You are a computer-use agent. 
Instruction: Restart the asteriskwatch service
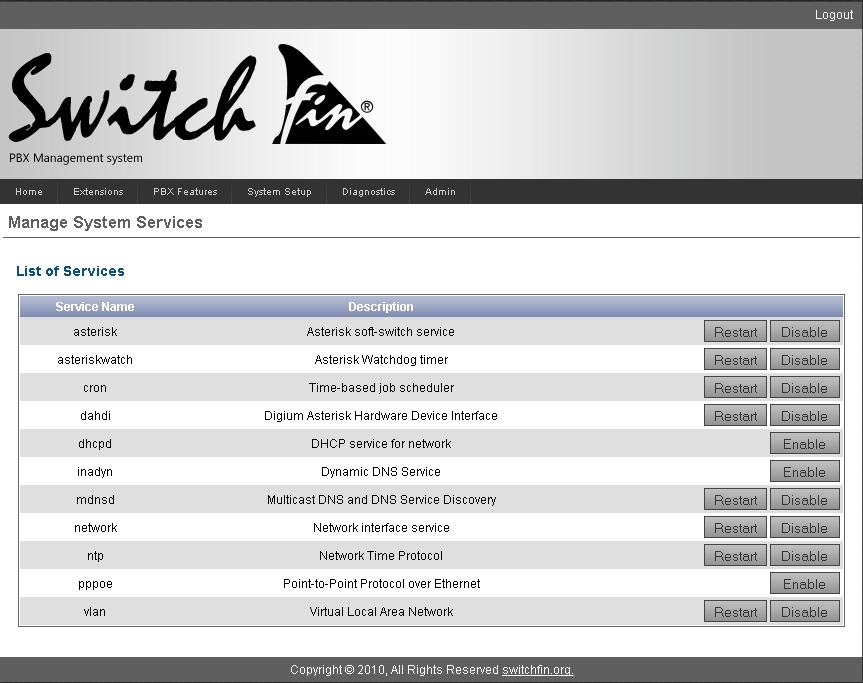735,360
